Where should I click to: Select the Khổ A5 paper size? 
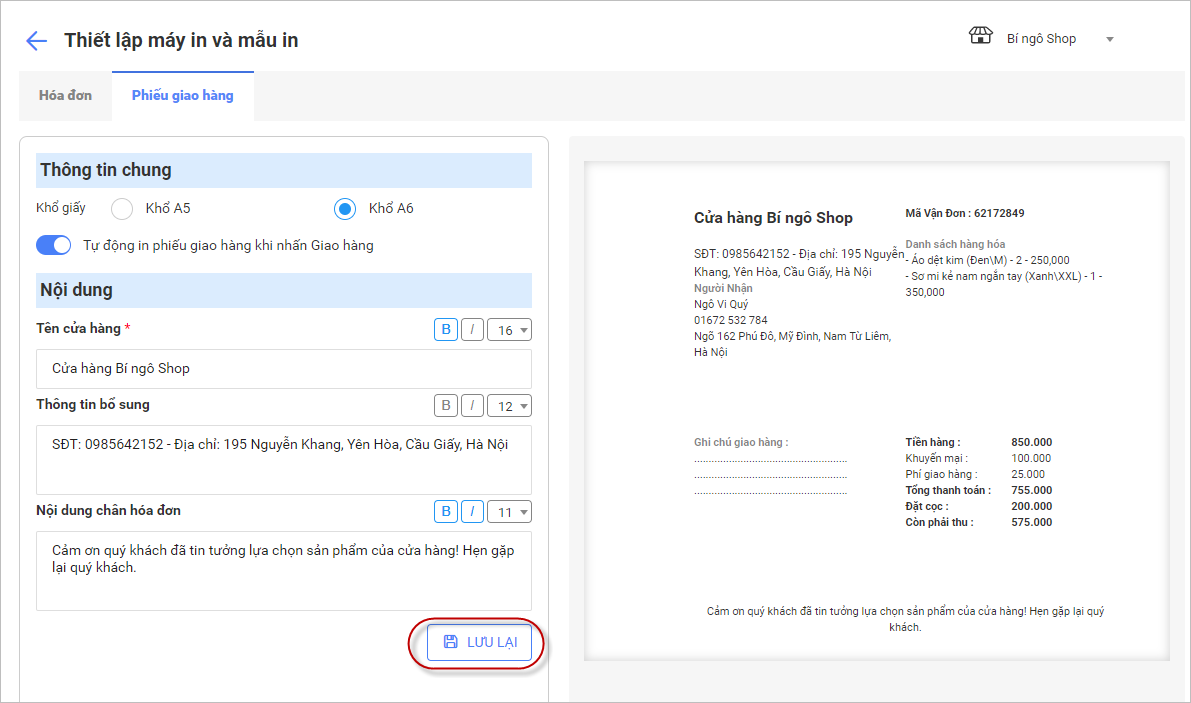pos(122,209)
